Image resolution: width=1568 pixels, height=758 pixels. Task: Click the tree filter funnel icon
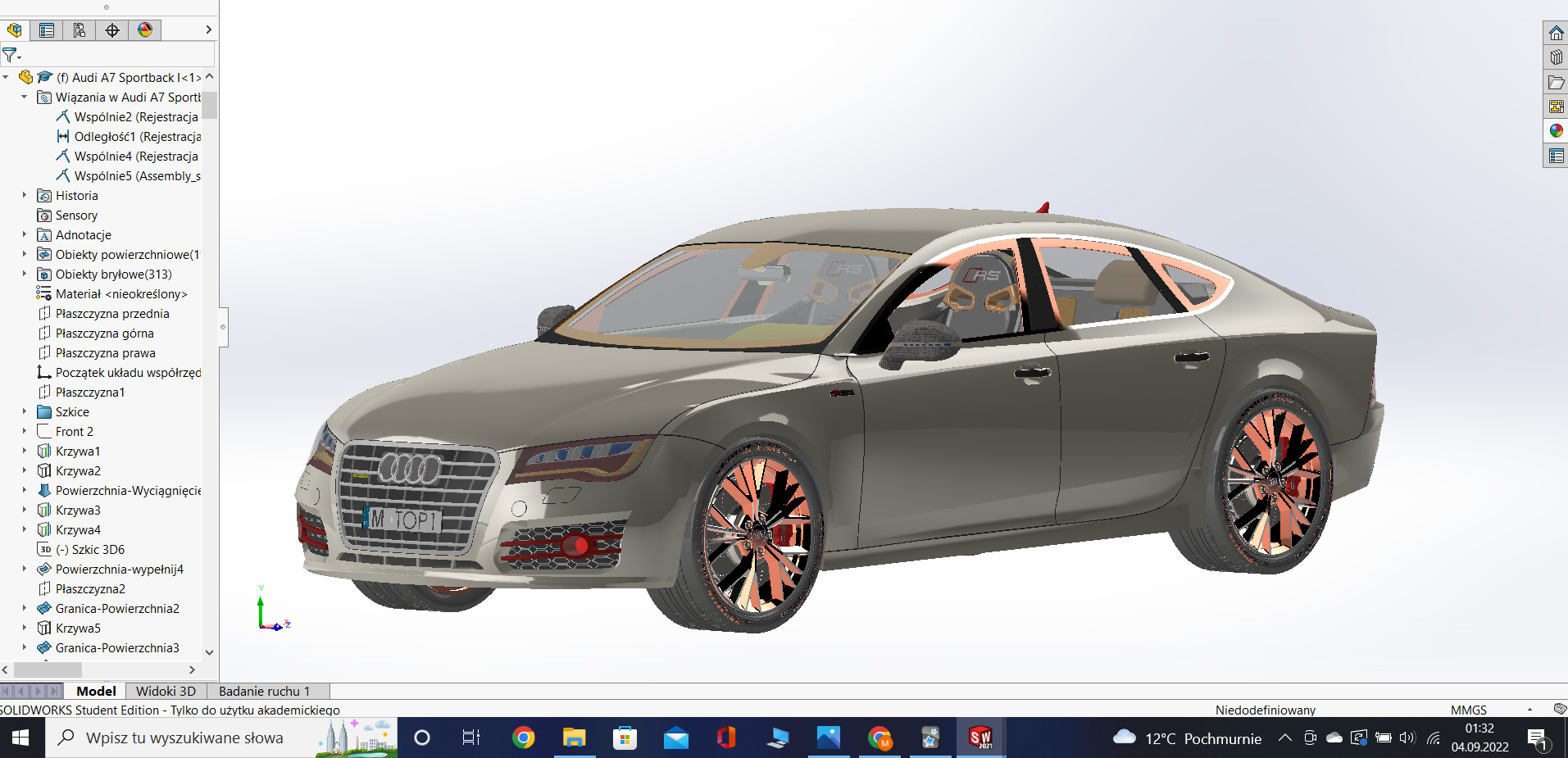point(11,55)
